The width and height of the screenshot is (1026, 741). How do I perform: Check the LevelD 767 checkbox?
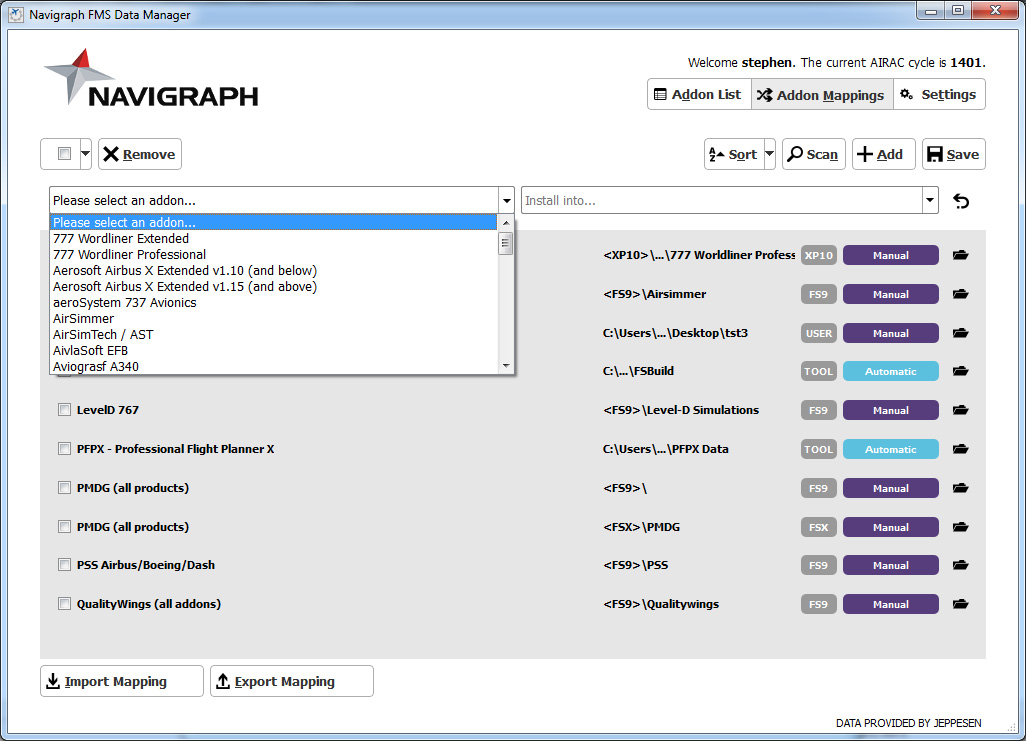(65, 410)
